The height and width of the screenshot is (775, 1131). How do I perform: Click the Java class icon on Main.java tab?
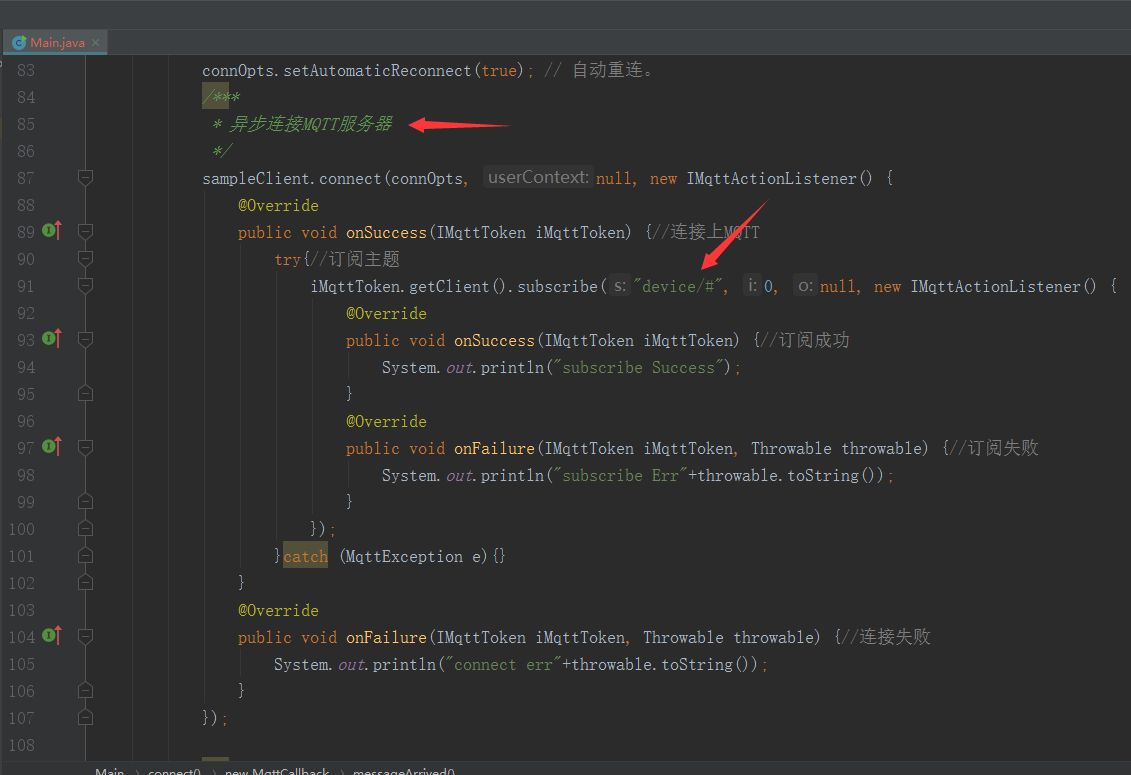[x=19, y=43]
